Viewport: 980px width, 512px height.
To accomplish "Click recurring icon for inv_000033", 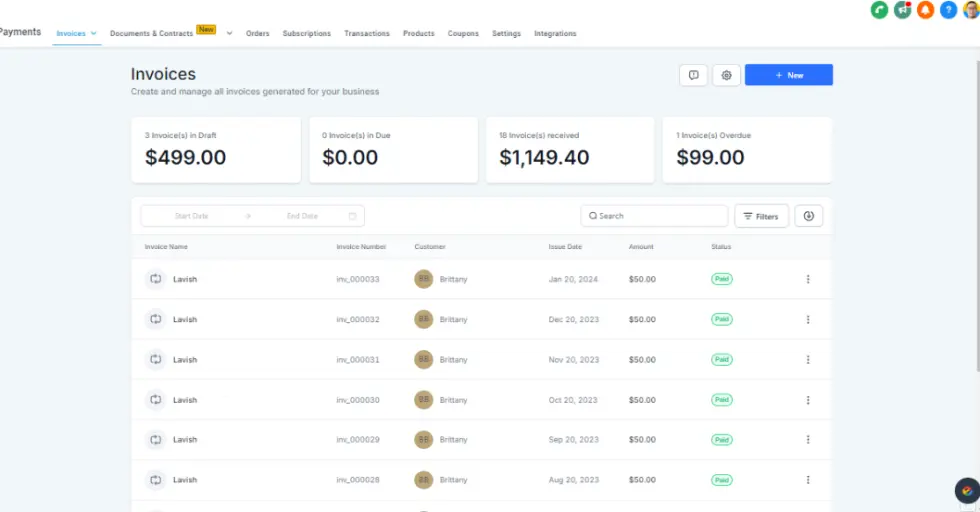I will pyautogui.click(x=156, y=279).
